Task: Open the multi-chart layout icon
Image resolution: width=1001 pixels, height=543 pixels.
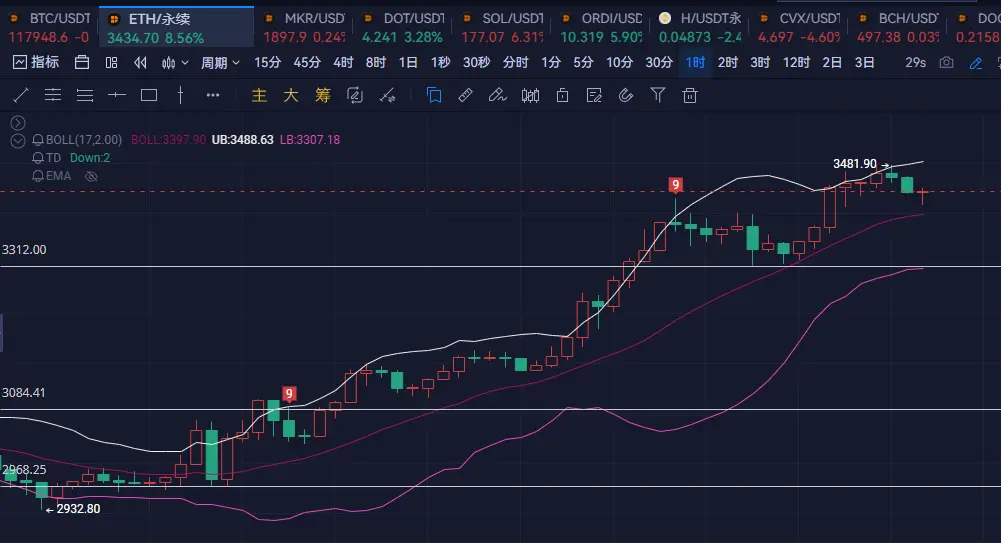Action: [112, 63]
